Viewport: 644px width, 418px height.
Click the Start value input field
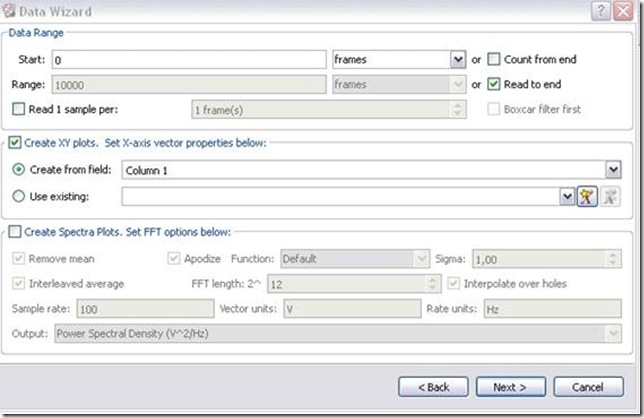[190, 60]
